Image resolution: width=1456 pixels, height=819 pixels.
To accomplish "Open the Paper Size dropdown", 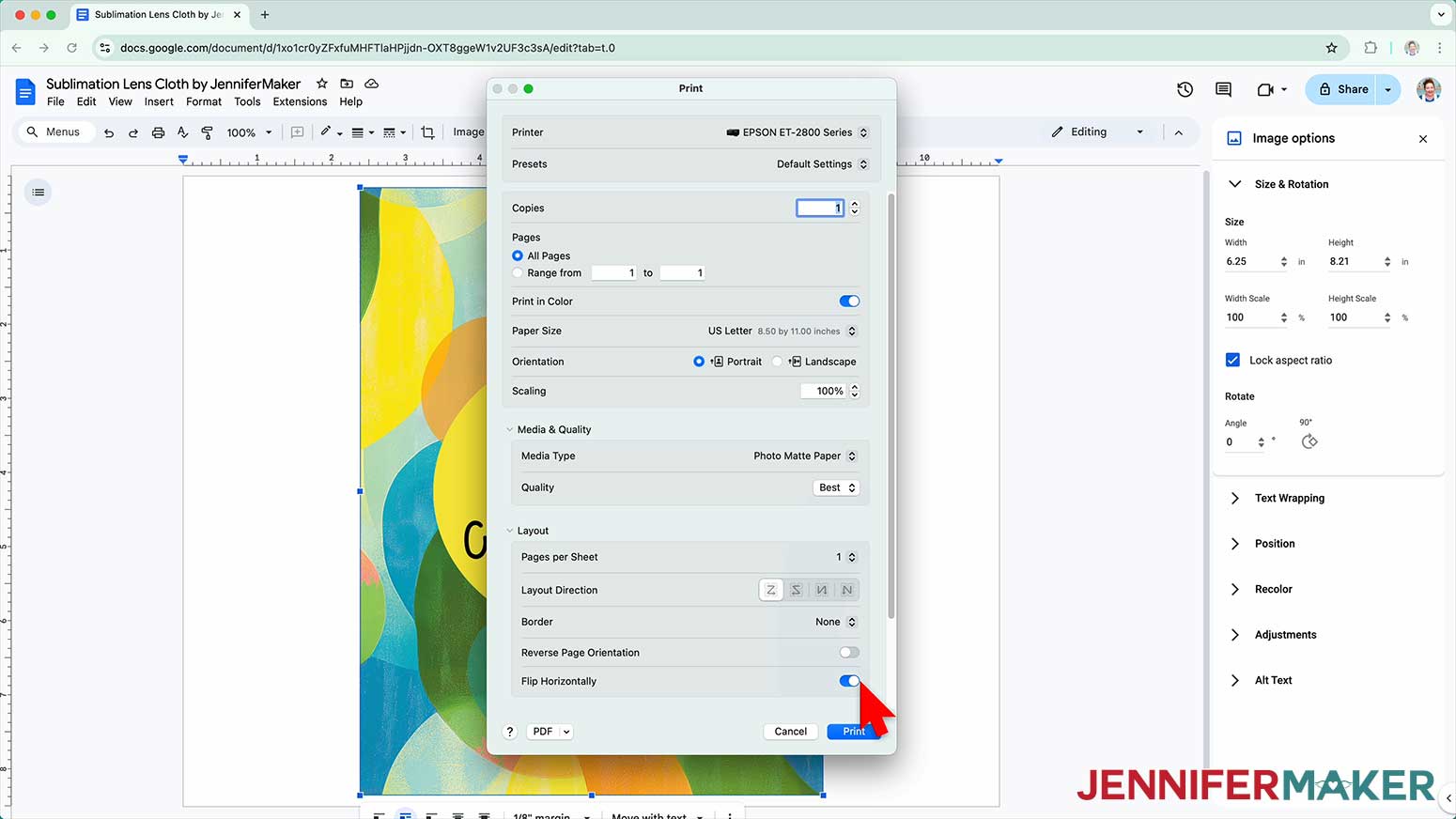I will [782, 331].
